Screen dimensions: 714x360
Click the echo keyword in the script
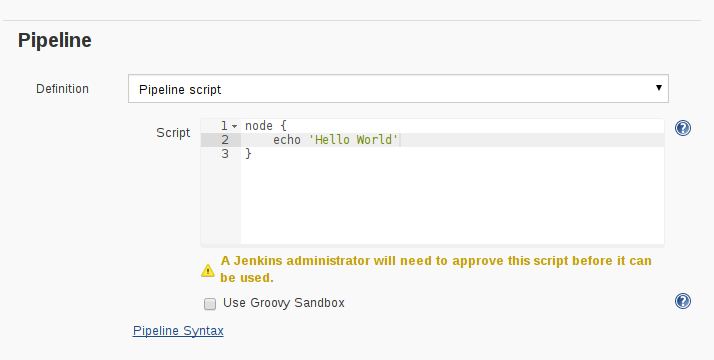pos(287,140)
